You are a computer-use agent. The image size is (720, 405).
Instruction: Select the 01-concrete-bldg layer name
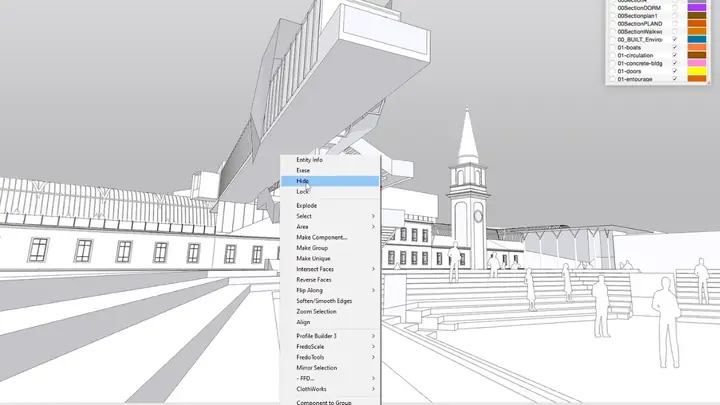point(640,63)
